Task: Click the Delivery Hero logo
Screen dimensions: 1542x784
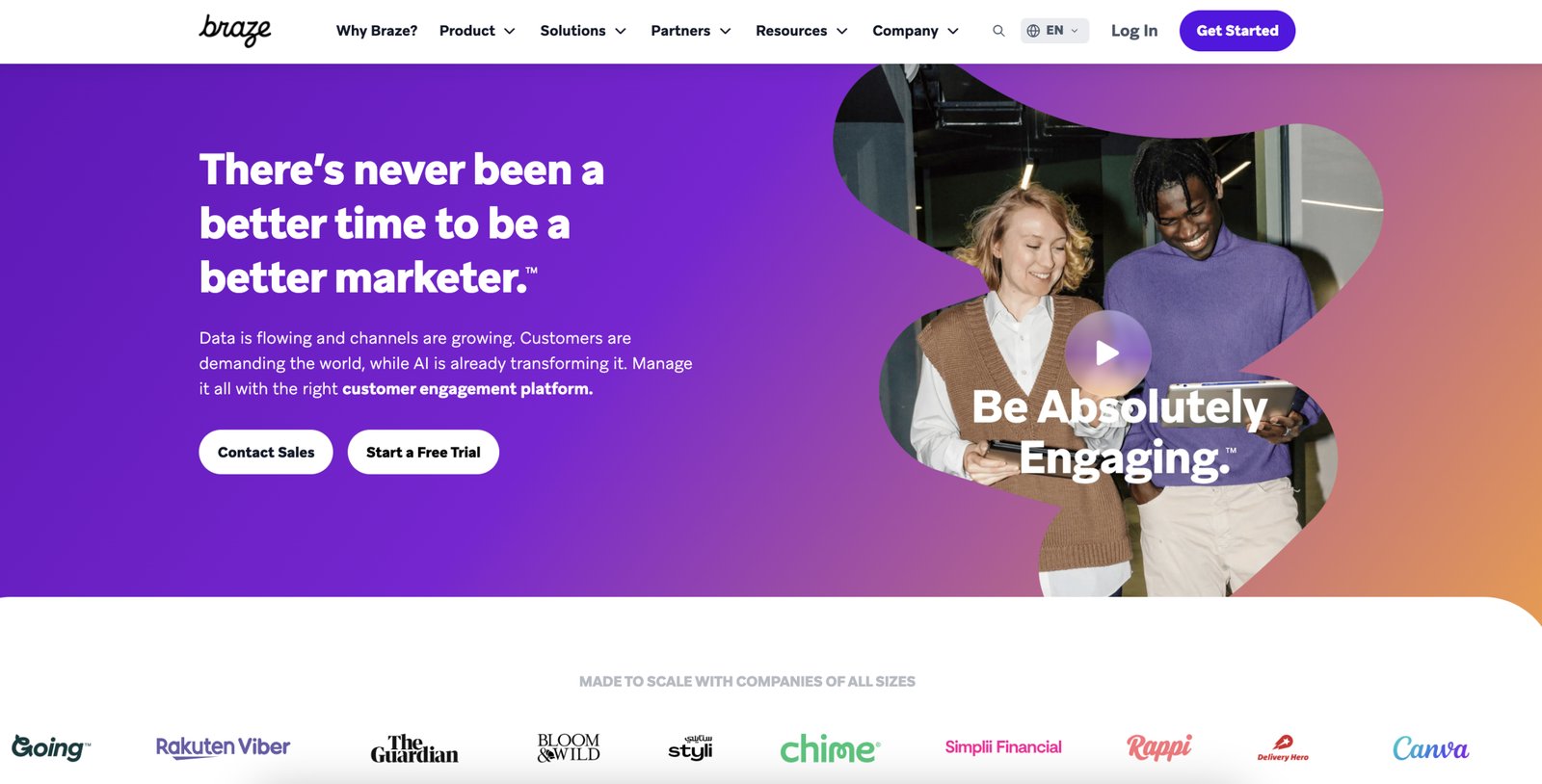Action: pyautogui.click(x=1283, y=748)
